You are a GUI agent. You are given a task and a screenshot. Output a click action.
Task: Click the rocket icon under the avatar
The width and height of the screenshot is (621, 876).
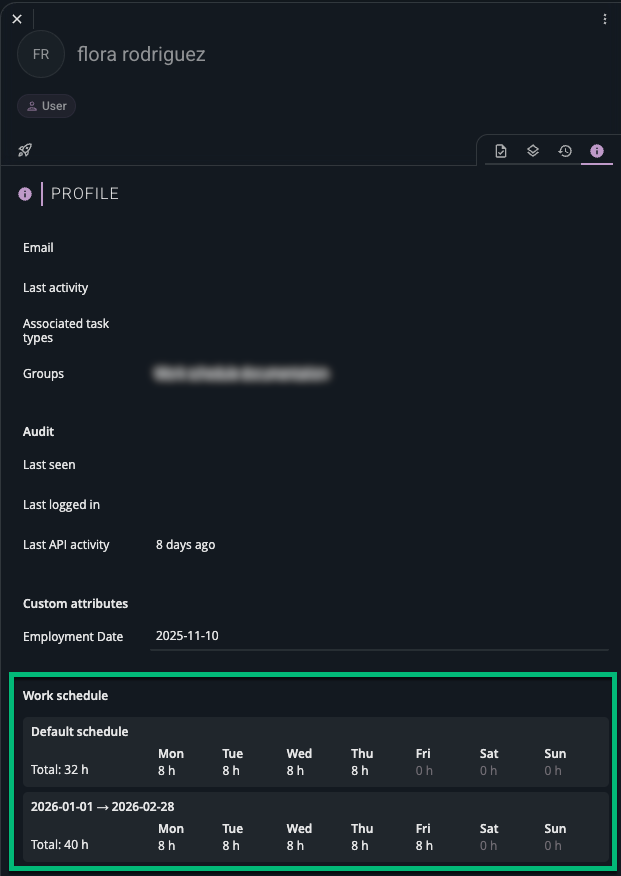24,149
